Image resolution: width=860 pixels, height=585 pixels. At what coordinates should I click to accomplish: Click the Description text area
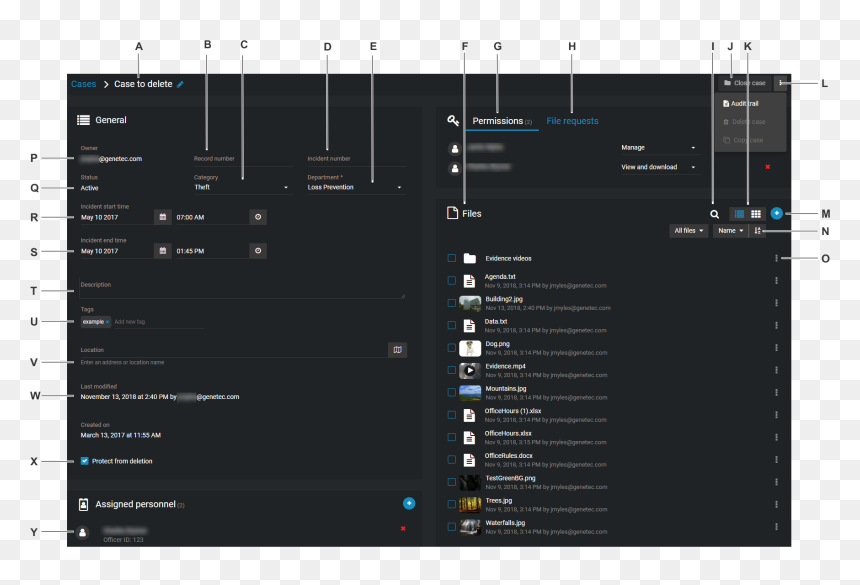[242, 289]
